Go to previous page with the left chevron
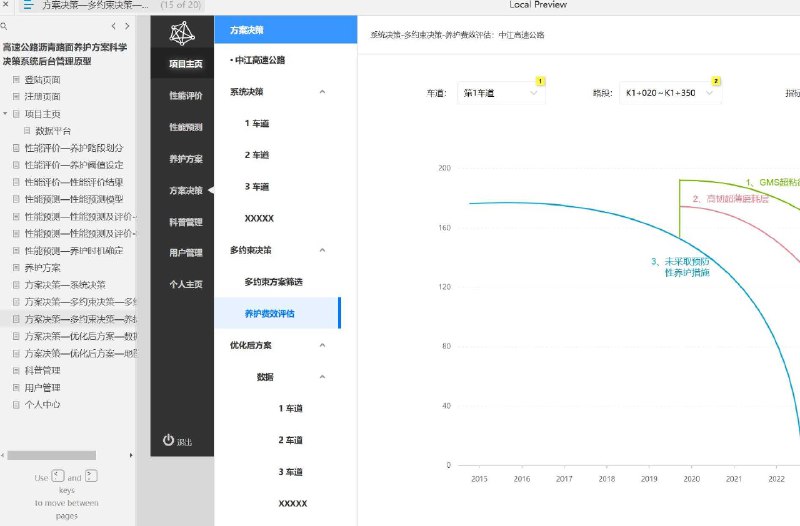 point(113,26)
